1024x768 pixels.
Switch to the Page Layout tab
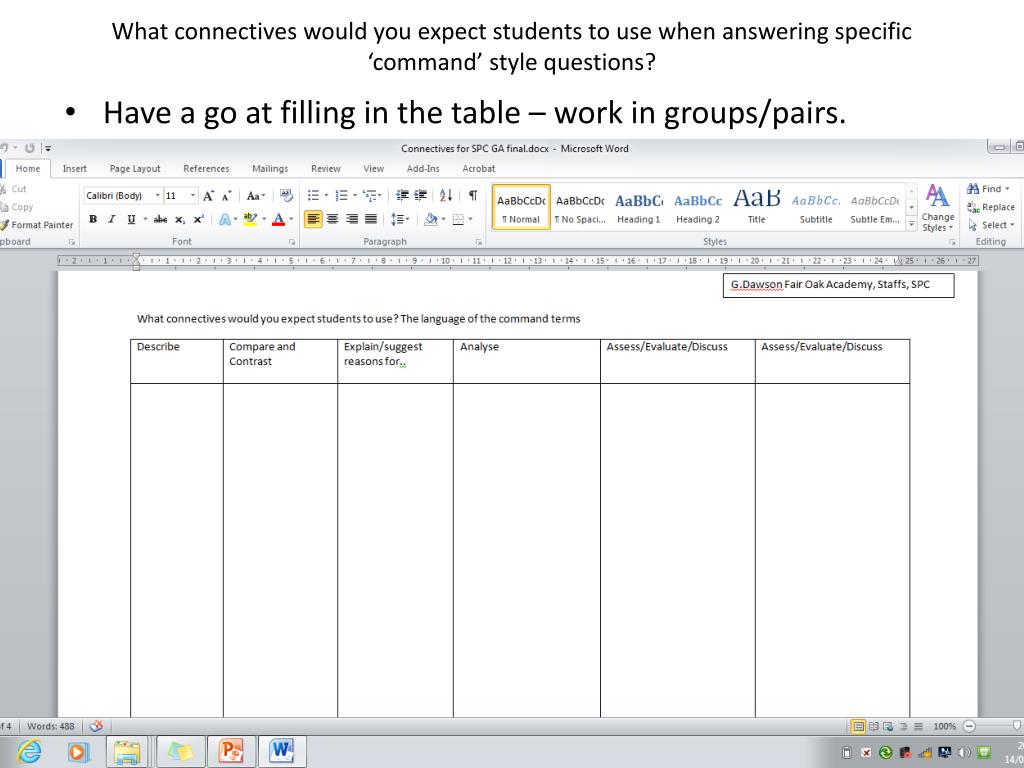pos(135,169)
